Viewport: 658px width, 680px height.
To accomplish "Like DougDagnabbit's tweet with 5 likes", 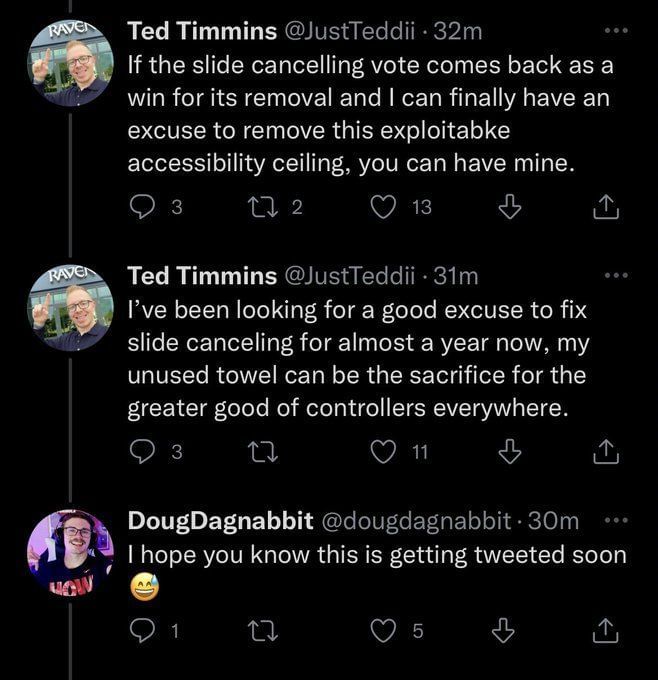I will [x=383, y=631].
